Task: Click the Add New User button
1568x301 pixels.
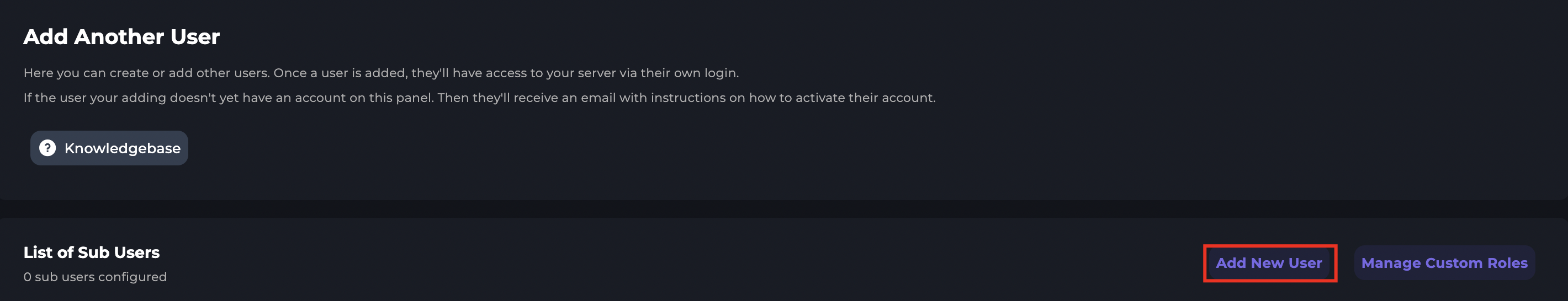Action: [x=1269, y=263]
